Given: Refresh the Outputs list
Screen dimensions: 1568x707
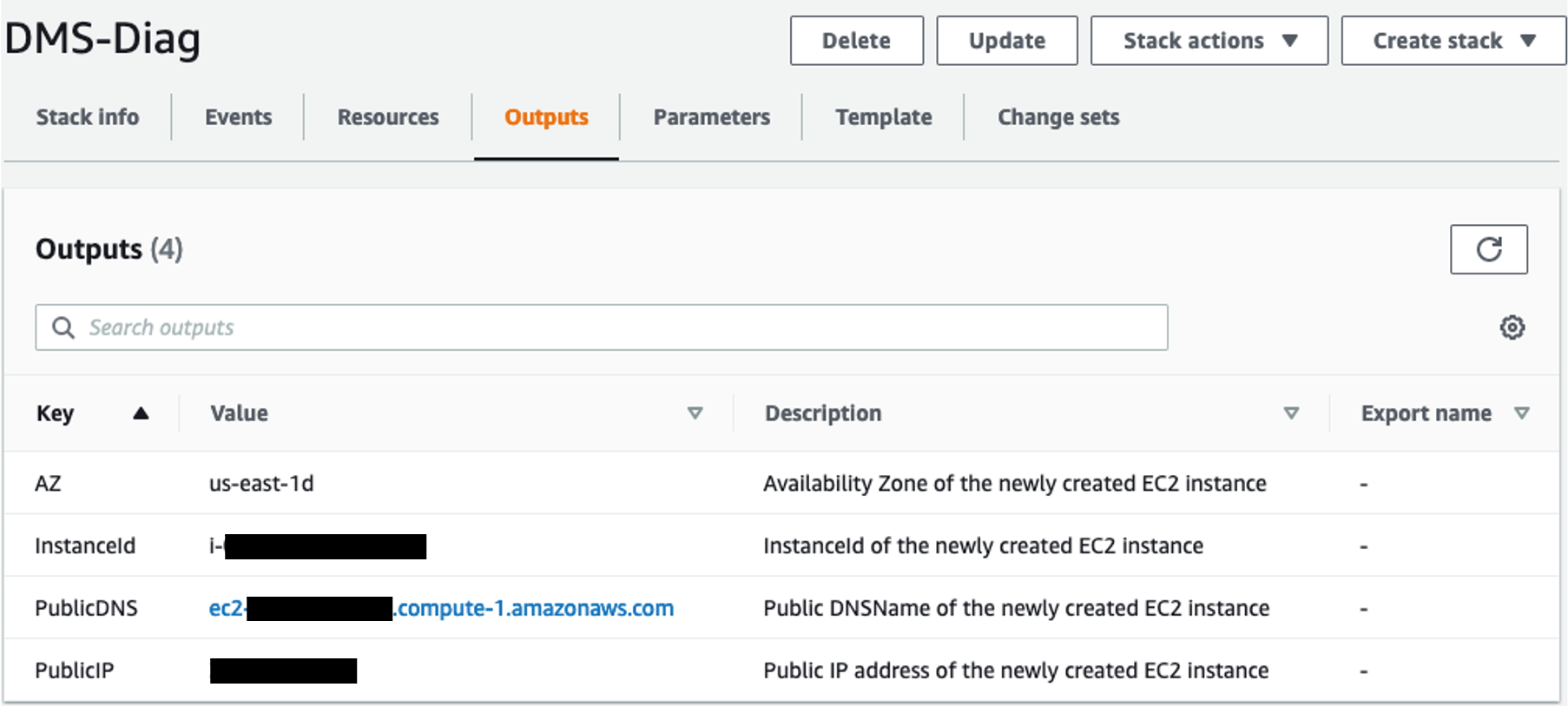Looking at the screenshot, I should [x=1488, y=249].
